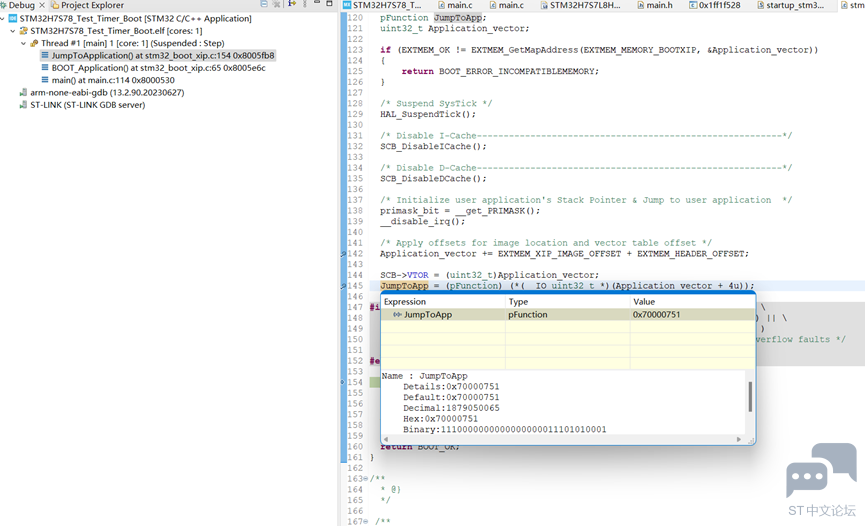Select arm-none-eabi-gdb process entry

[107, 92]
